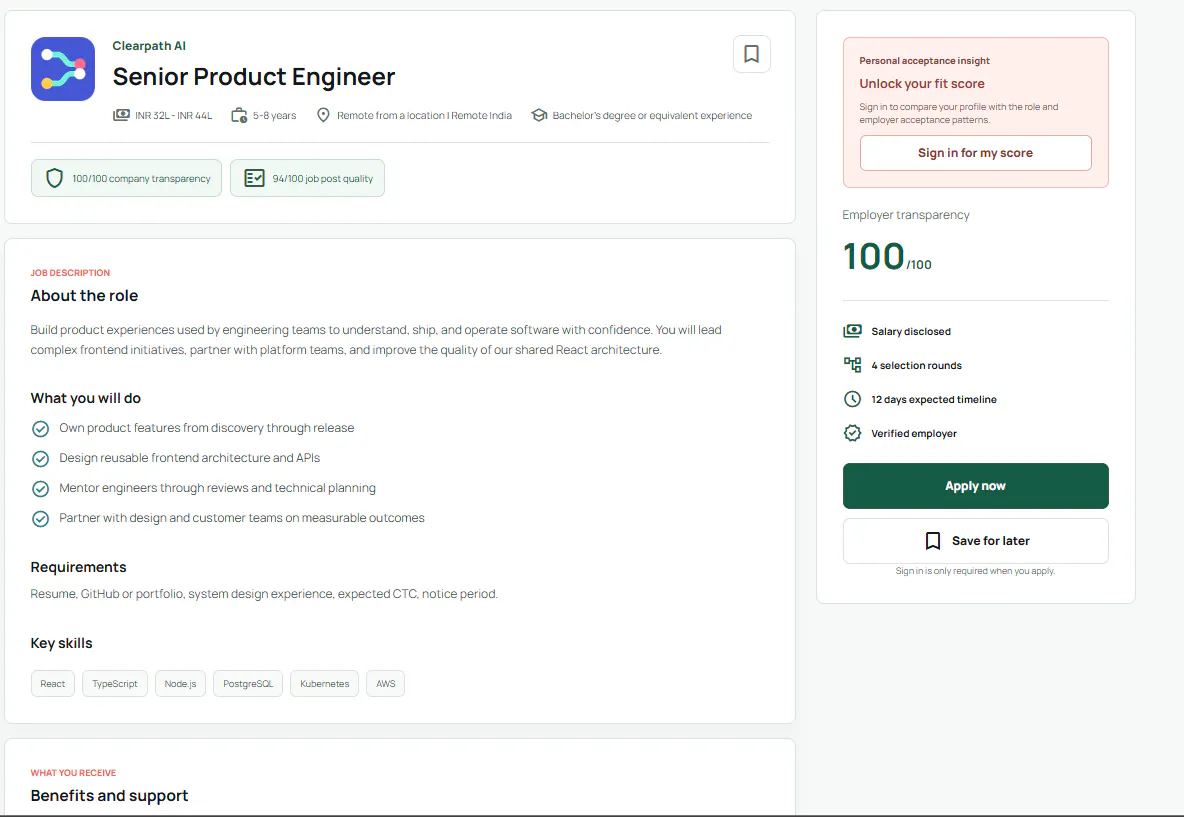The image size is (1184, 817).
Task: Click the Benefits and support heading
Action: (x=109, y=796)
